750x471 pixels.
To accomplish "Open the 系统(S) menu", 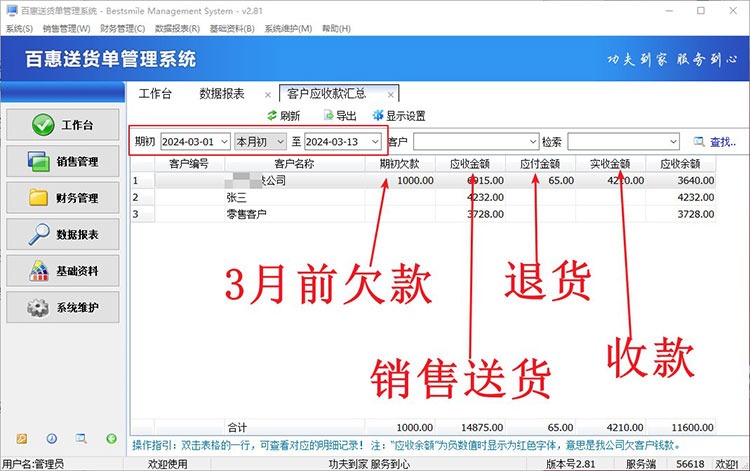I will click(20, 29).
